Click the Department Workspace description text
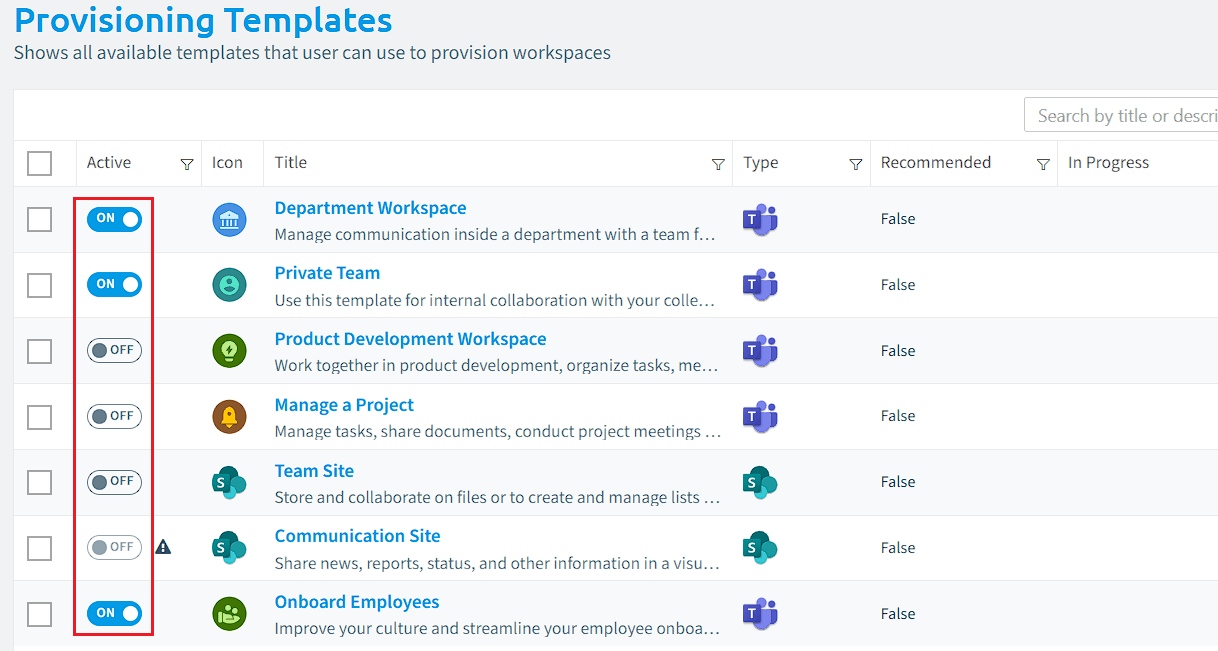 click(x=496, y=235)
